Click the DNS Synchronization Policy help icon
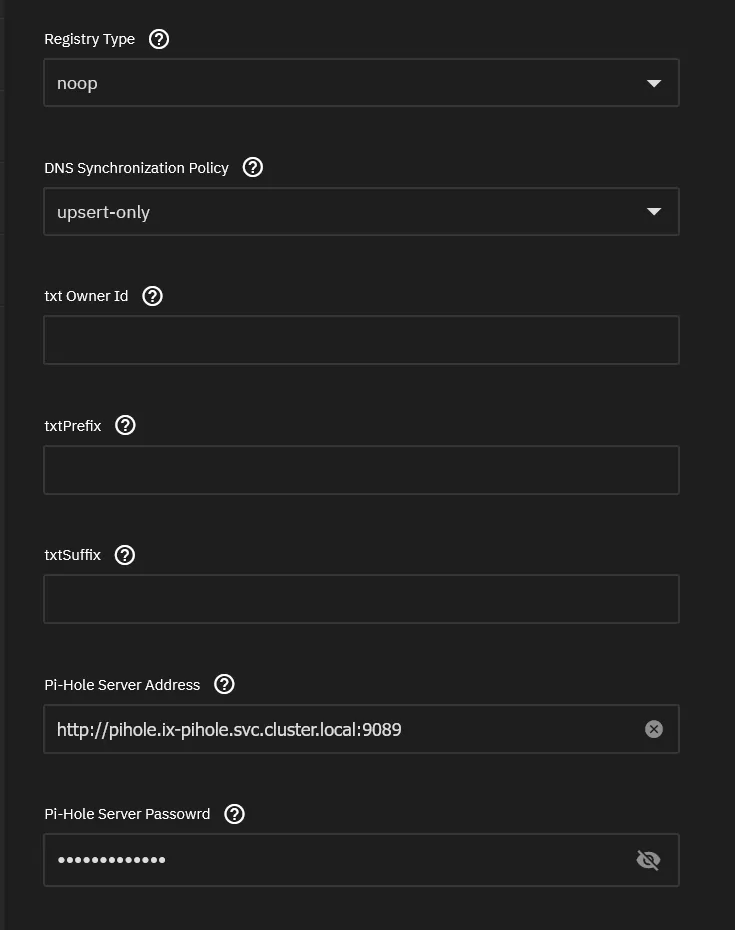The width and height of the screenshot is (735, 930). pyautogui.click(x=252, y=167)
